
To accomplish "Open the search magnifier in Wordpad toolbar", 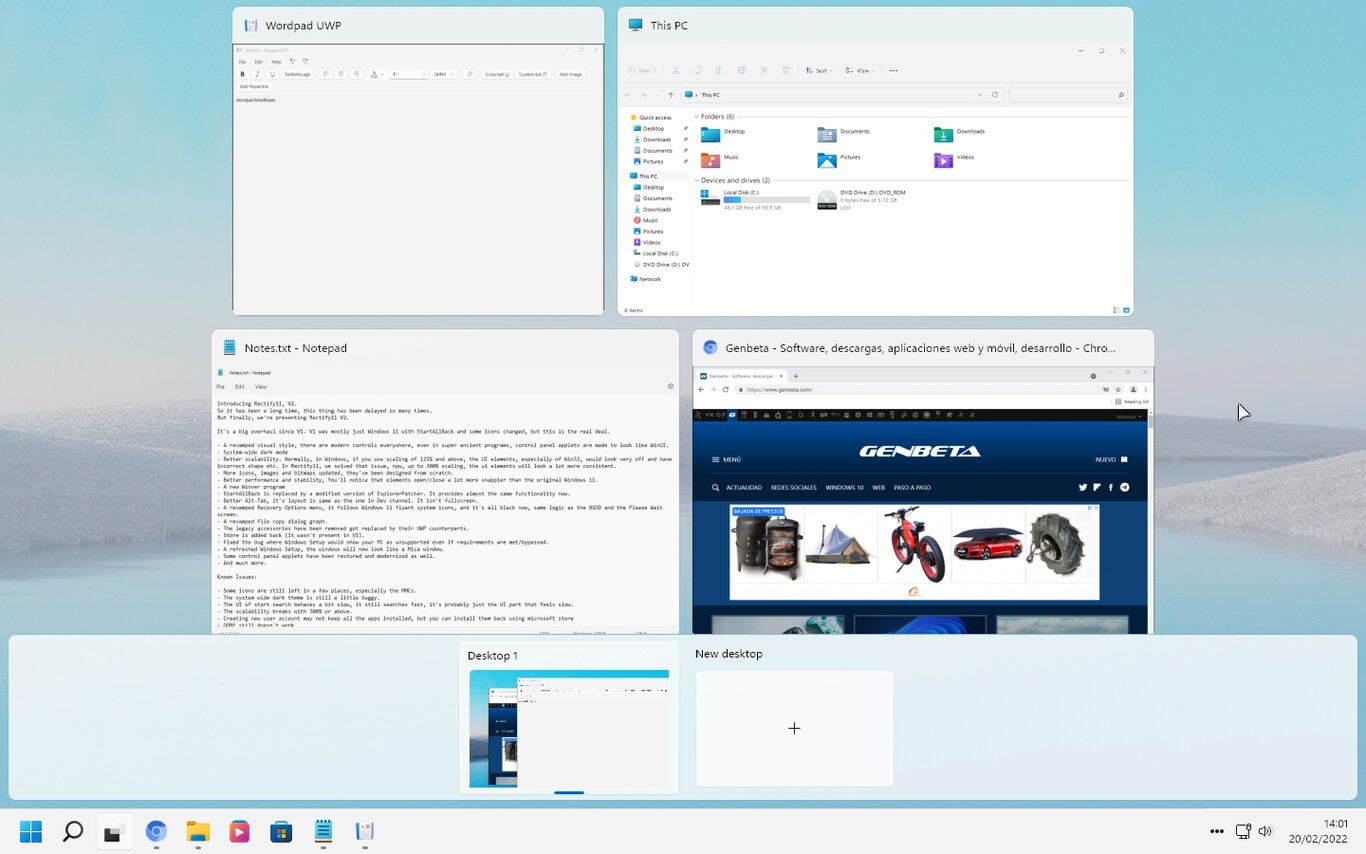I will tap(470, 74).
